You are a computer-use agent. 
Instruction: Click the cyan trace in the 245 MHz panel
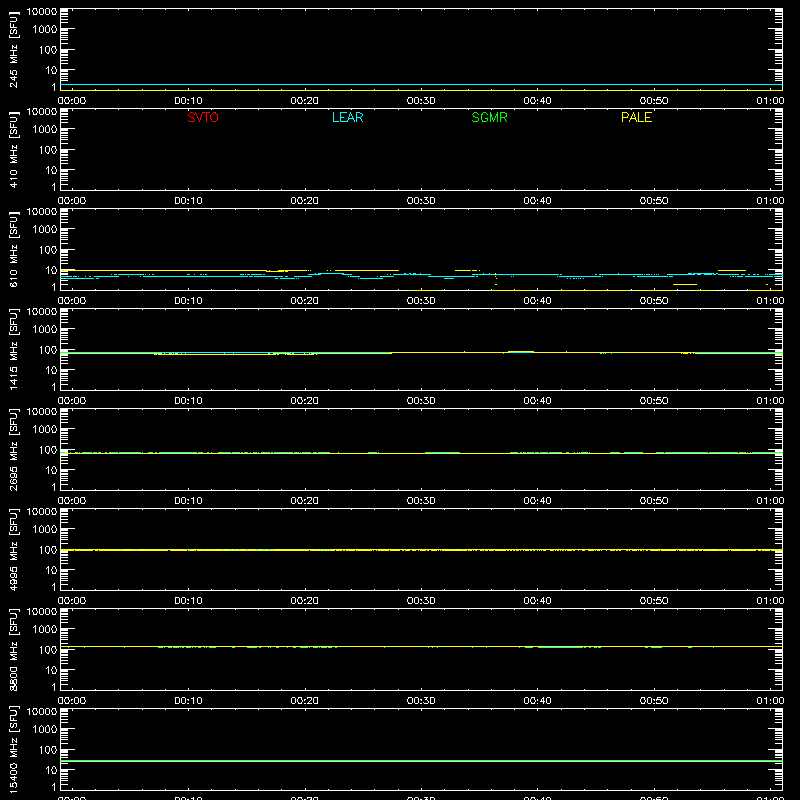421,85
